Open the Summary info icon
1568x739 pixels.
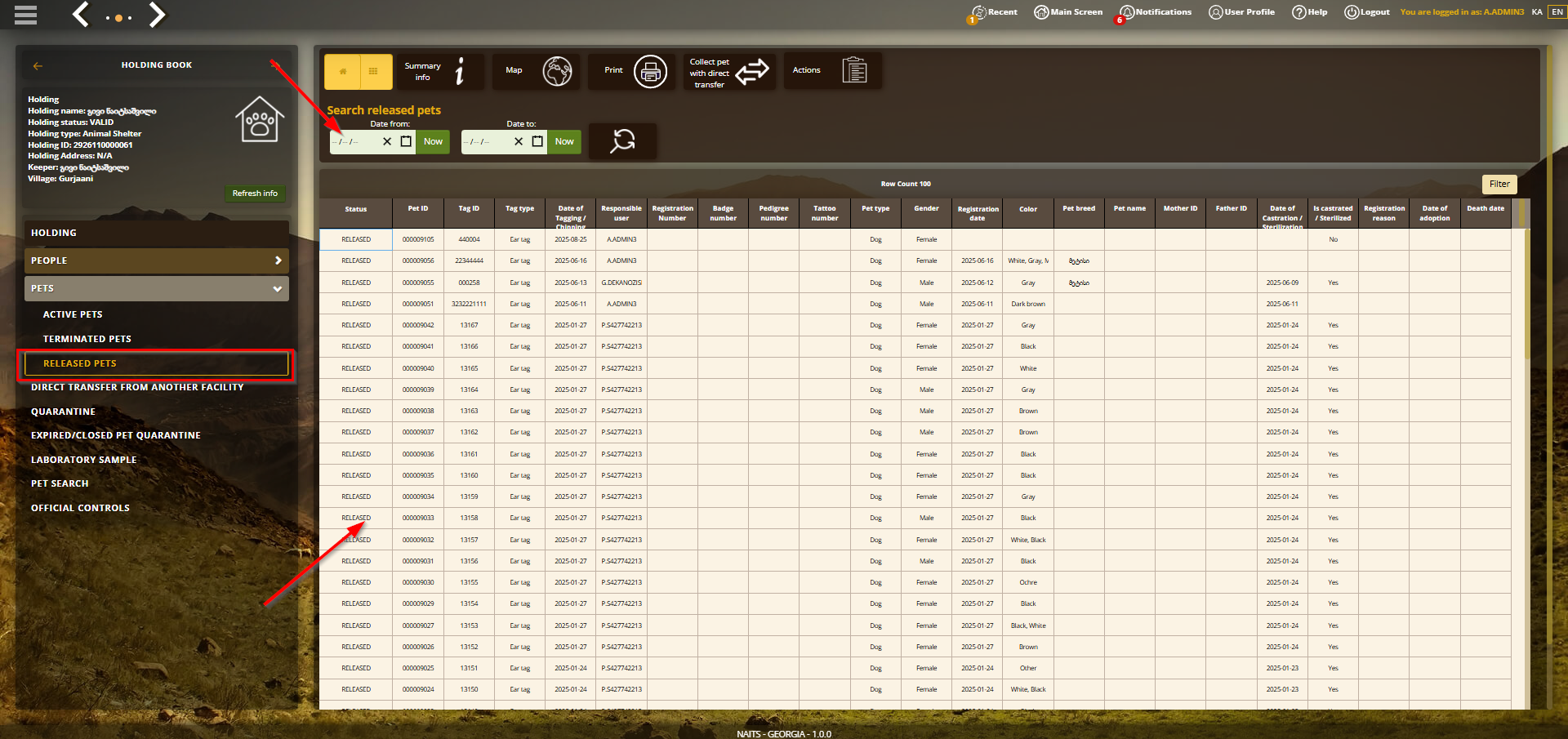(x=460, y=71)
